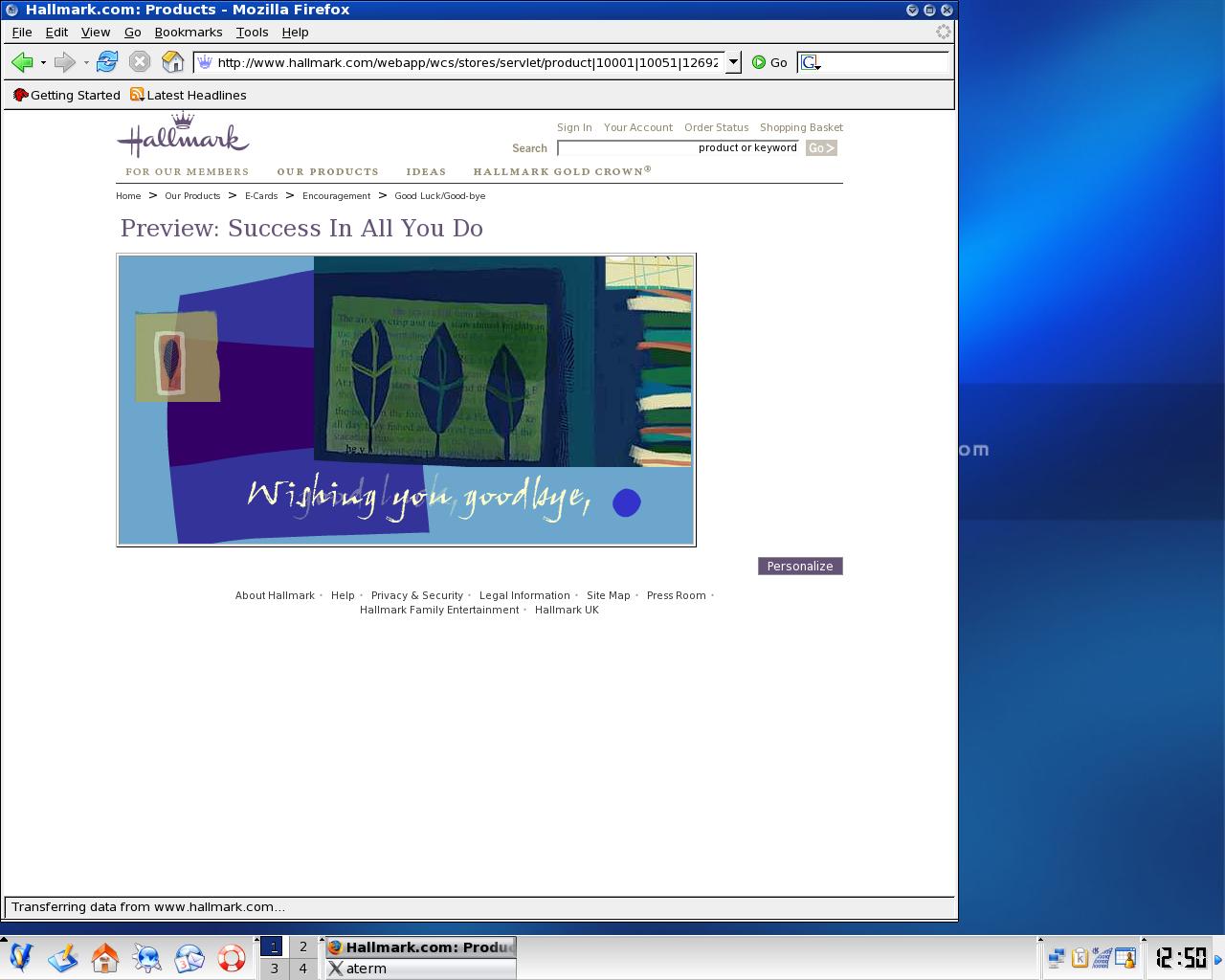
Task: Launch the globe-and-gear web browser icon
Action: tap(147, 957)
